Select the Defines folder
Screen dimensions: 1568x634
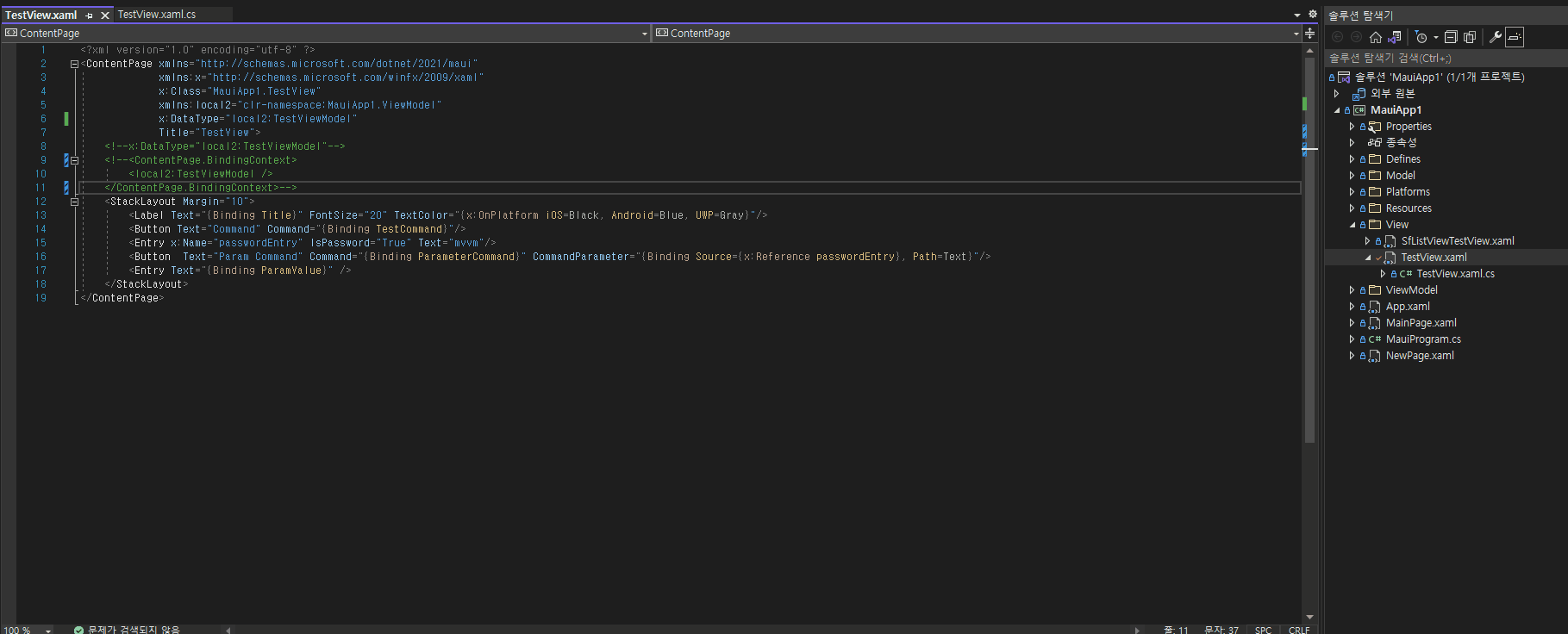click(1403, 159)
